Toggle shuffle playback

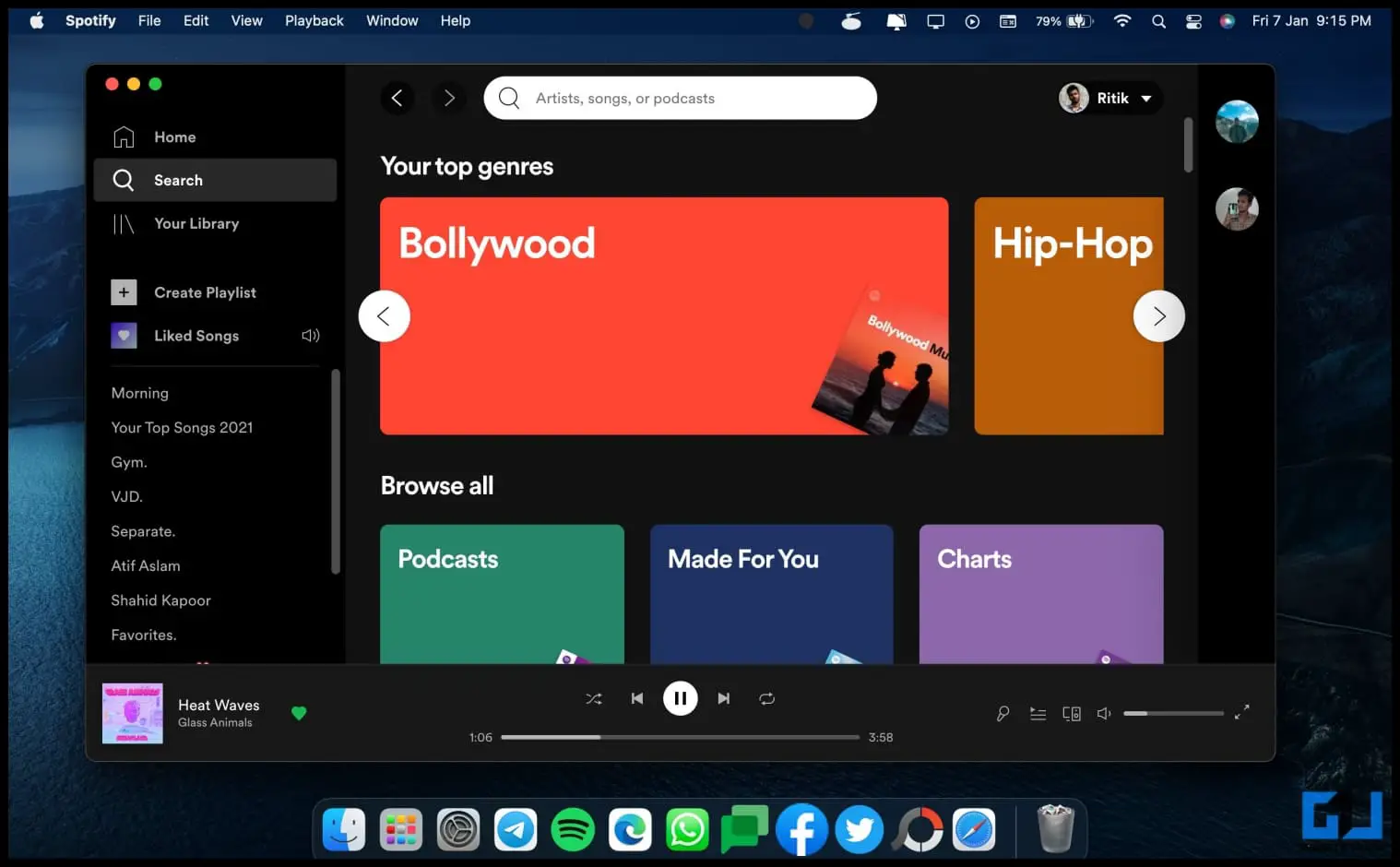pyautogui.click(x=594, y=699)
